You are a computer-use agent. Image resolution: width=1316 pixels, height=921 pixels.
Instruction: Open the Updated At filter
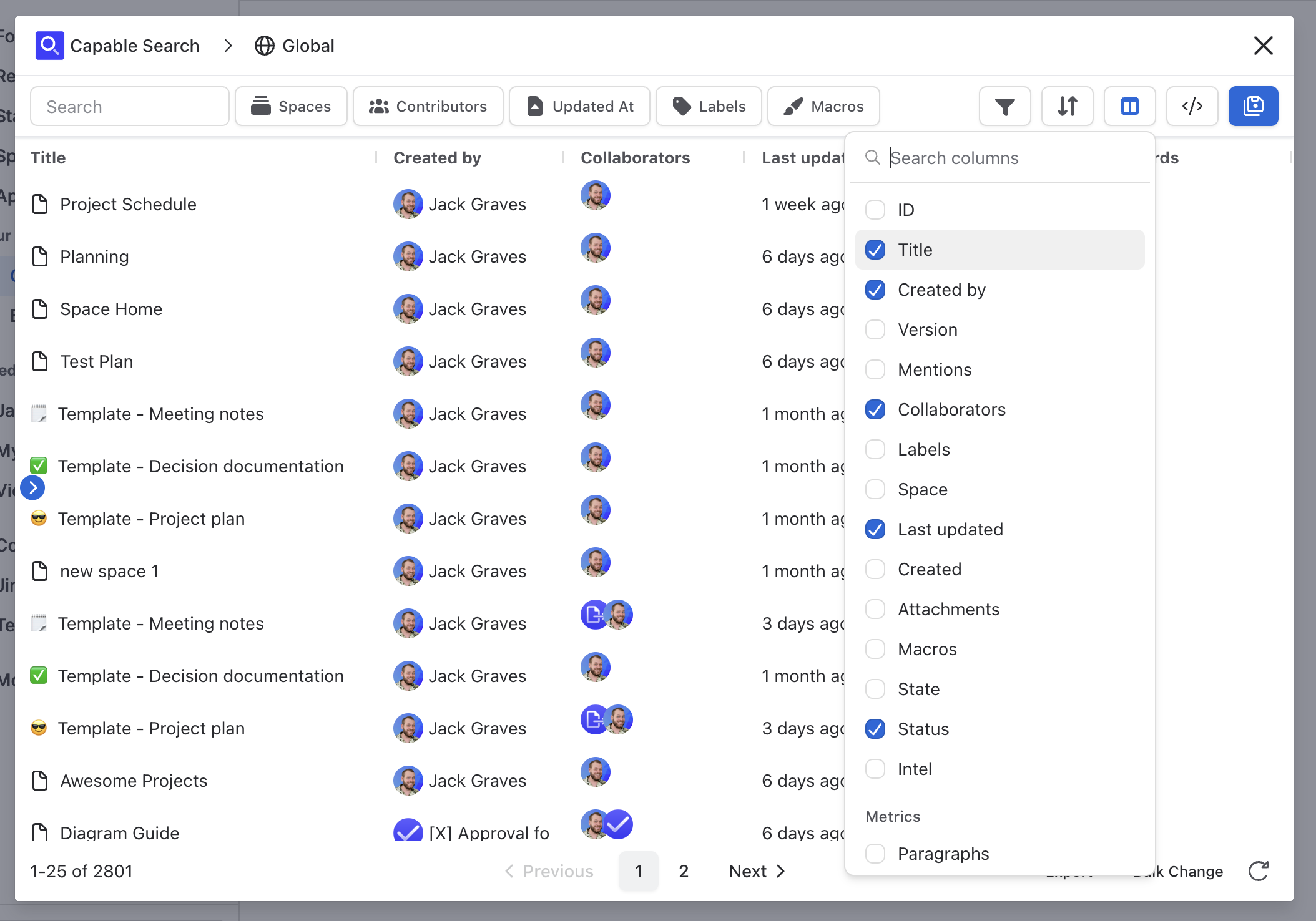pyautogui.click(x=580, y=107)
